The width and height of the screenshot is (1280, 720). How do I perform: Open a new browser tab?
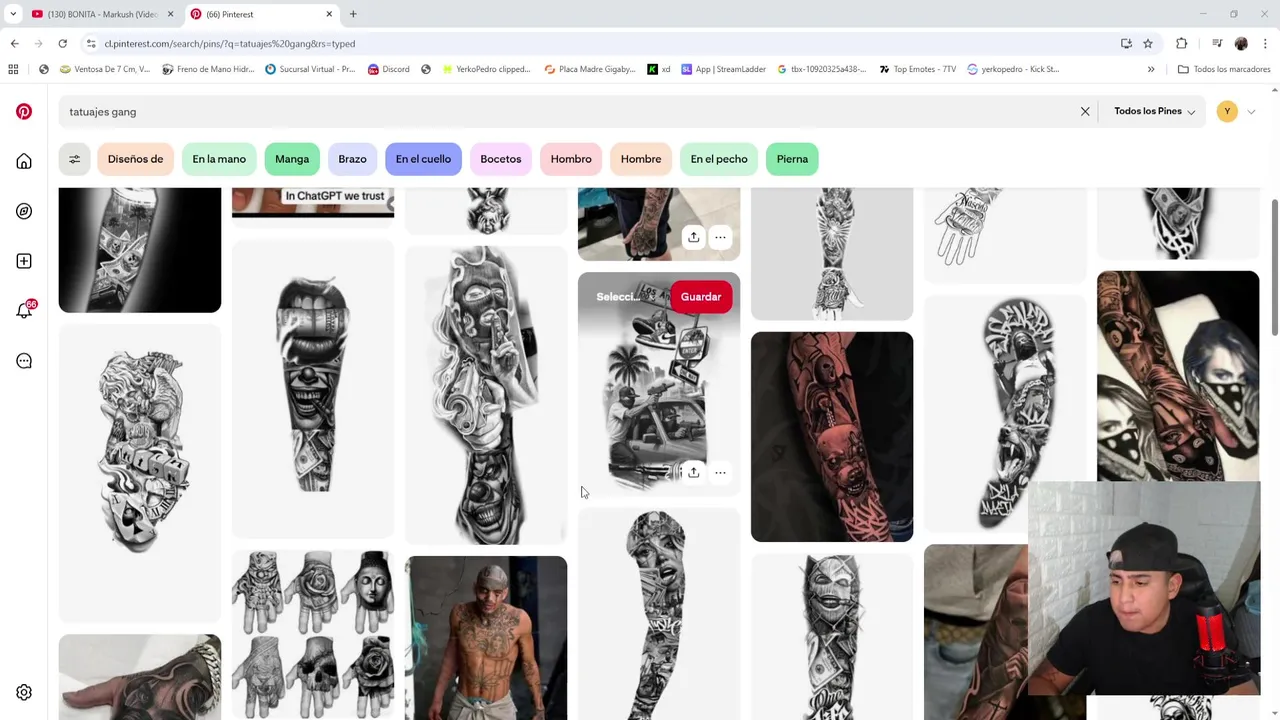353,14
